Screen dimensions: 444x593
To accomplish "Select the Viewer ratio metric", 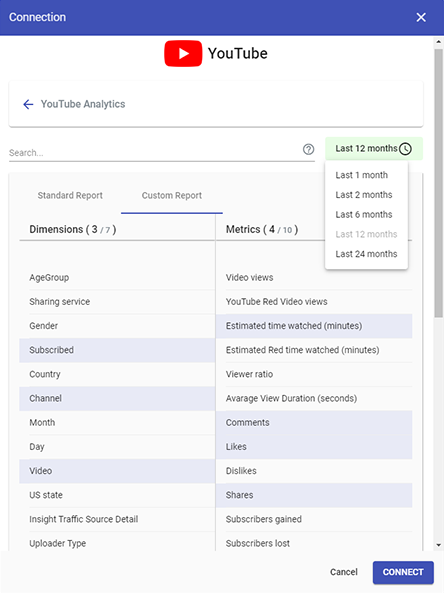I will (x=314, y=374).
